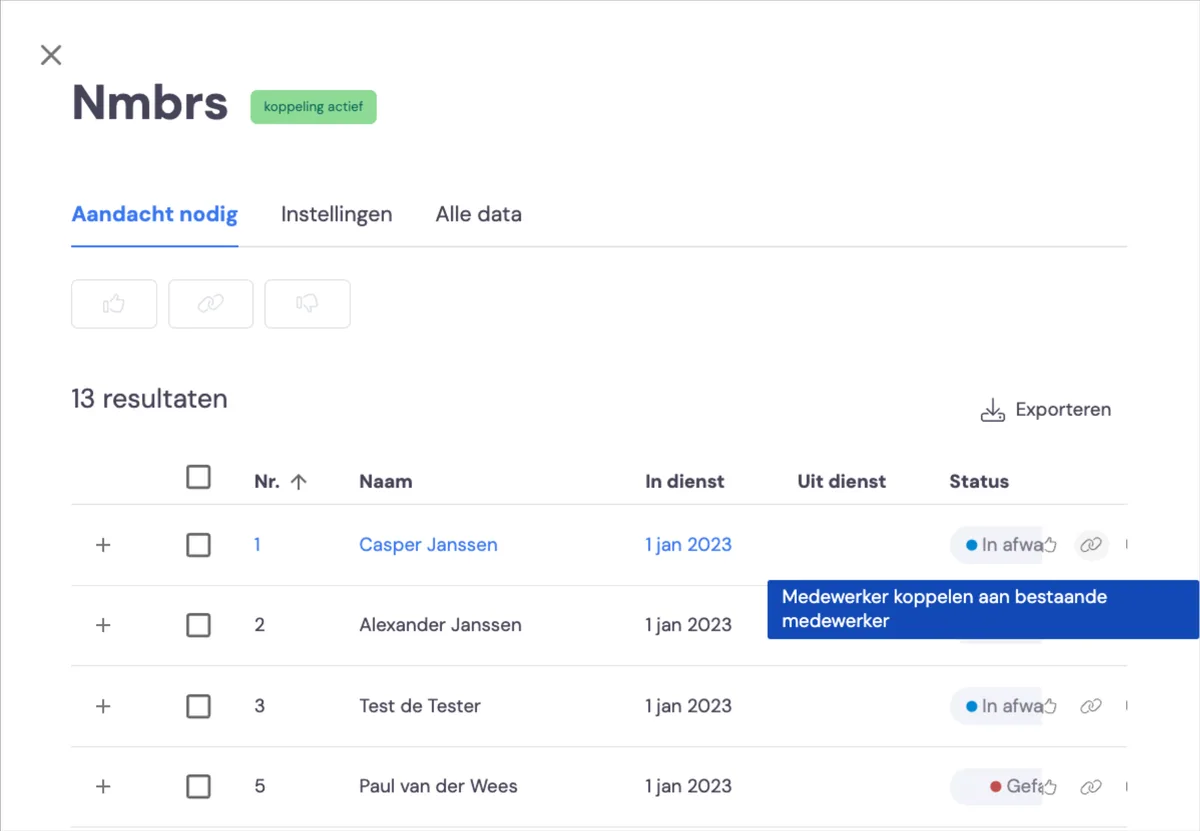Expand the Paul van der Wees row
The width and height of the screenshot is (1200, 831).
click(103, 787)
